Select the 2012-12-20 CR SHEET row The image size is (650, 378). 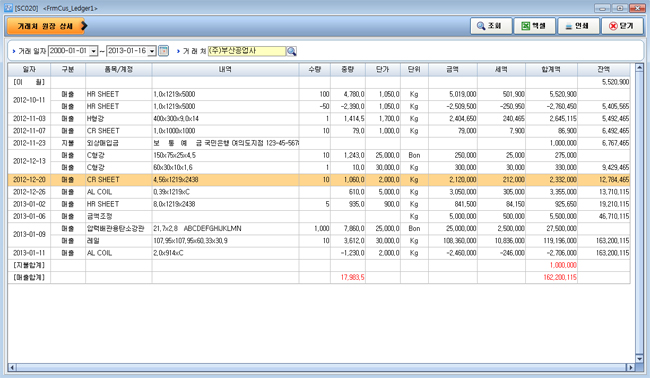click(x=319, y=180)
